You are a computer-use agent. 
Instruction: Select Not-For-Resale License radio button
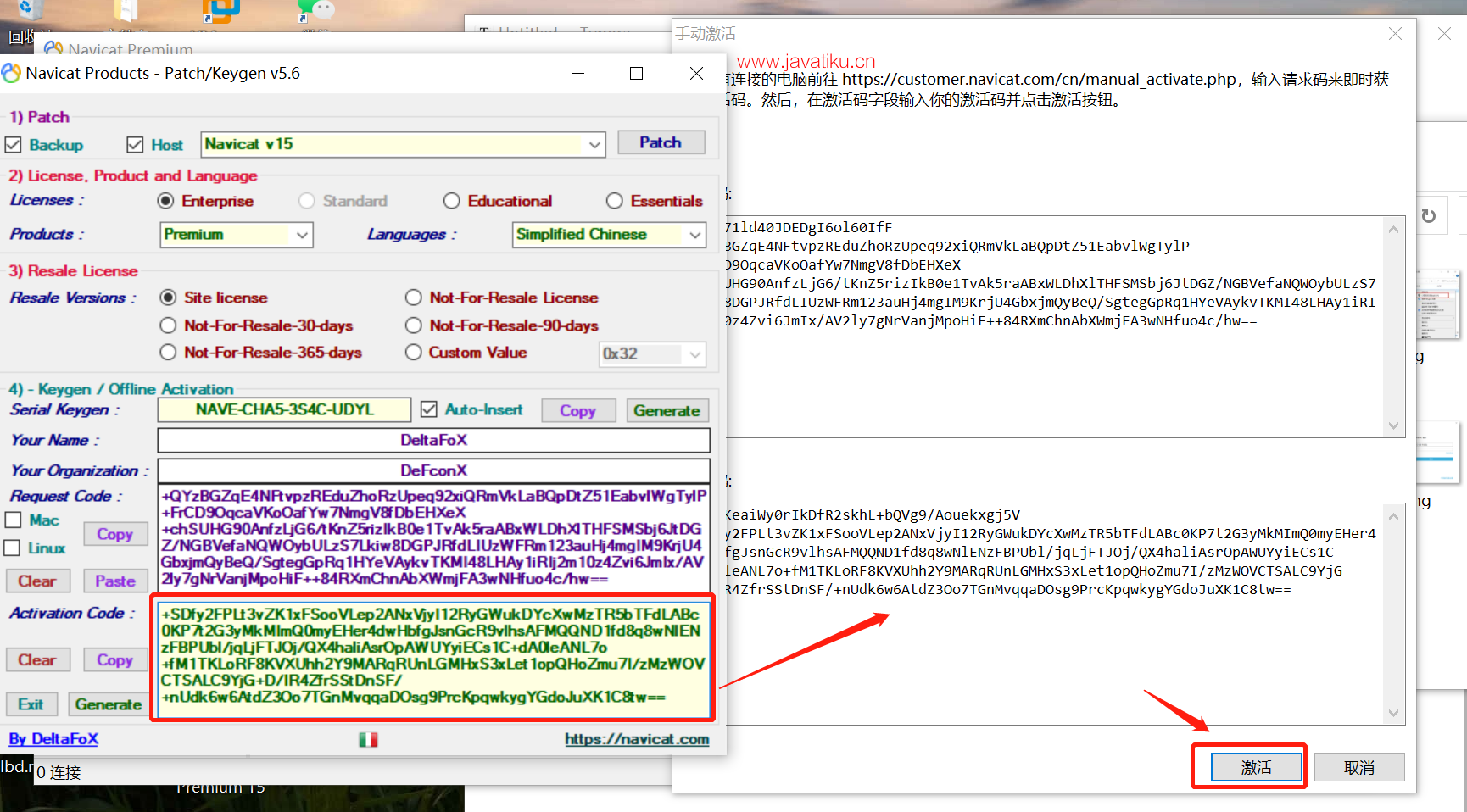click(x=414, y=298)
